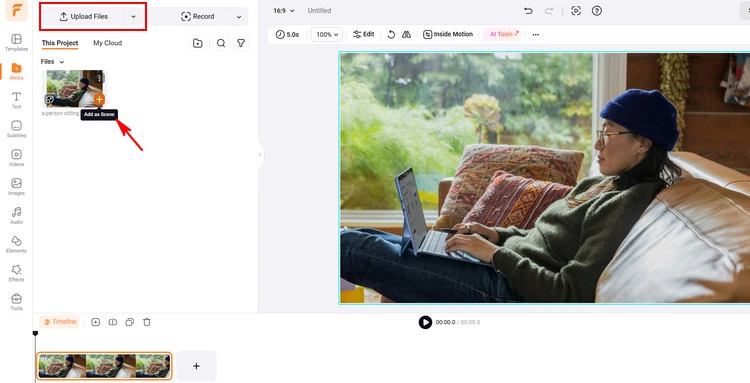Image resolution: width=750 pixels, height=383 pixels.
Task: Play the video preview
Action: (x=425, y=322)
